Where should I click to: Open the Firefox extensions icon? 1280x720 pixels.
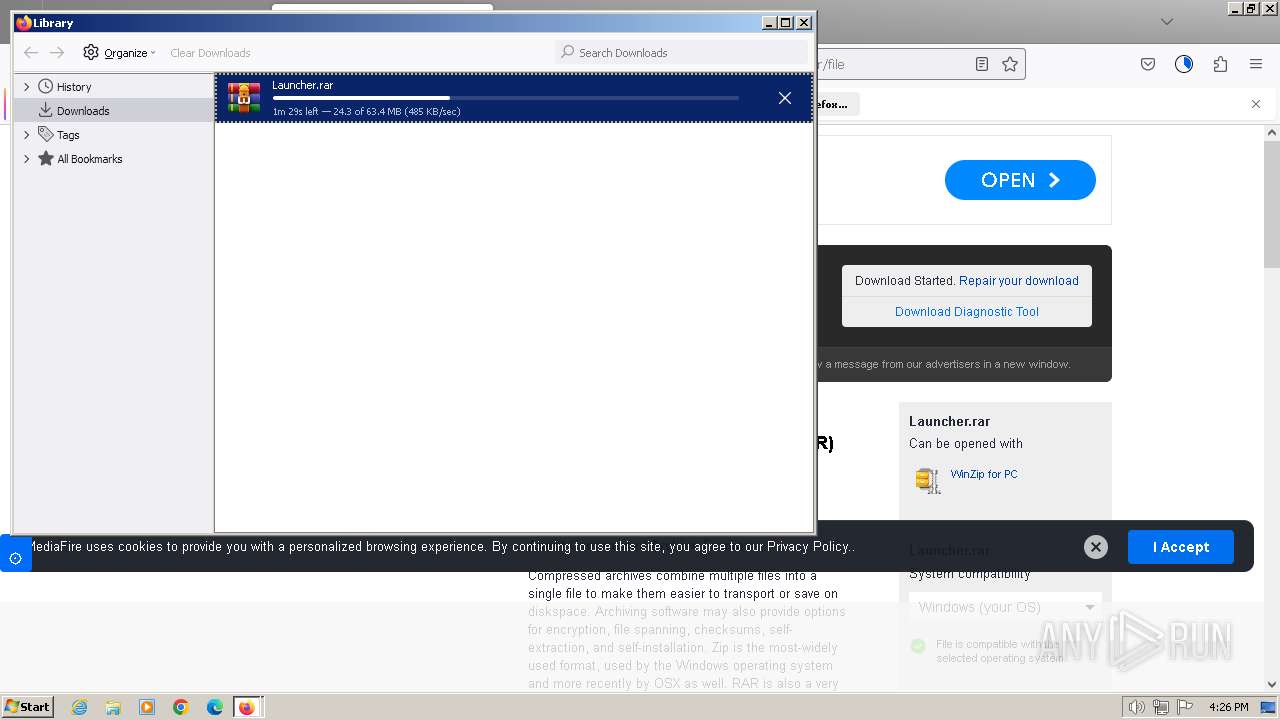click(1220, 64)
